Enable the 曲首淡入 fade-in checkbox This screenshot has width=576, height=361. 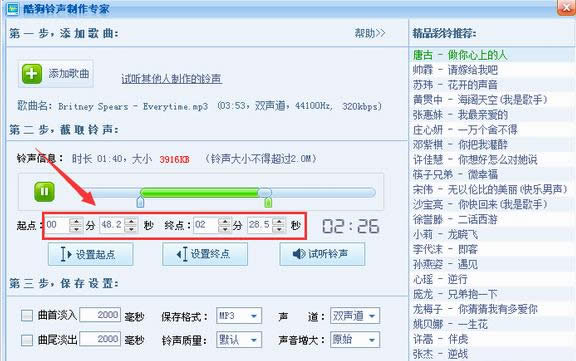pos(27,315)
